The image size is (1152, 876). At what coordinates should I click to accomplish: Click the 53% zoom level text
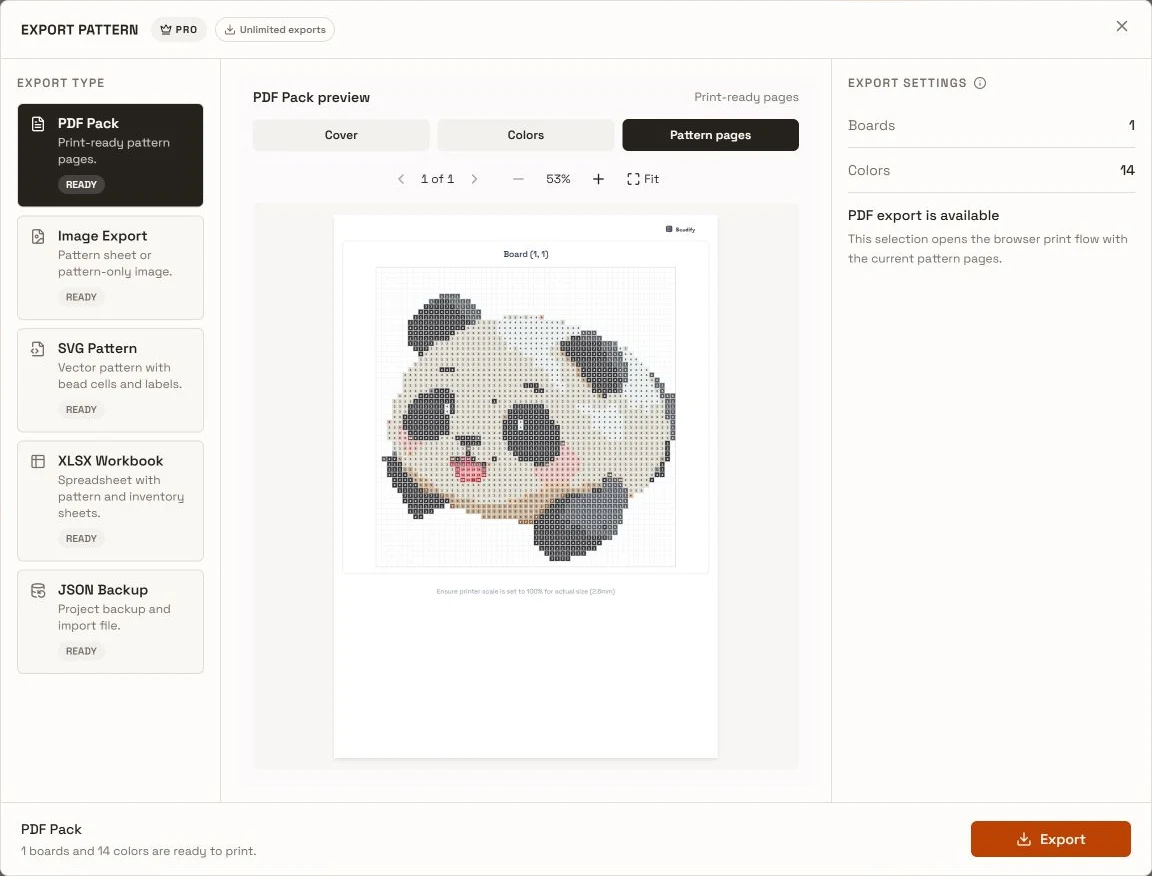click(x=558, y=179)
